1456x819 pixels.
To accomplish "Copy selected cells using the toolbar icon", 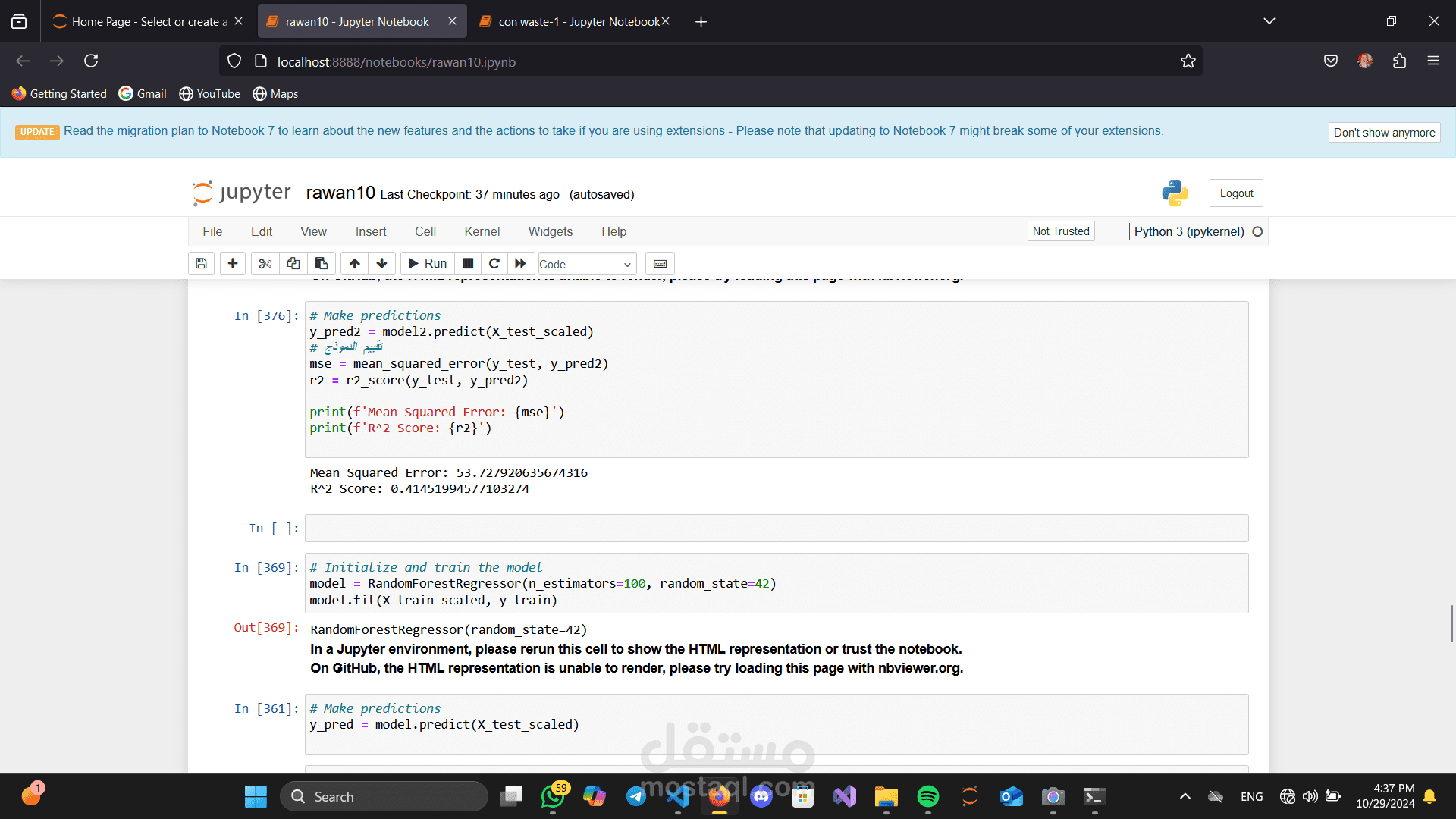I will [293, 263].
